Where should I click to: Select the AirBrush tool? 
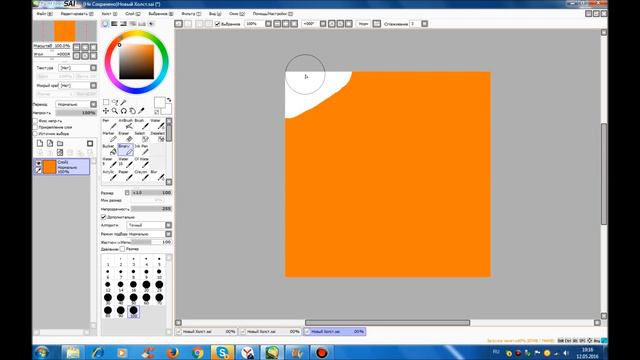tap(126, 124)
